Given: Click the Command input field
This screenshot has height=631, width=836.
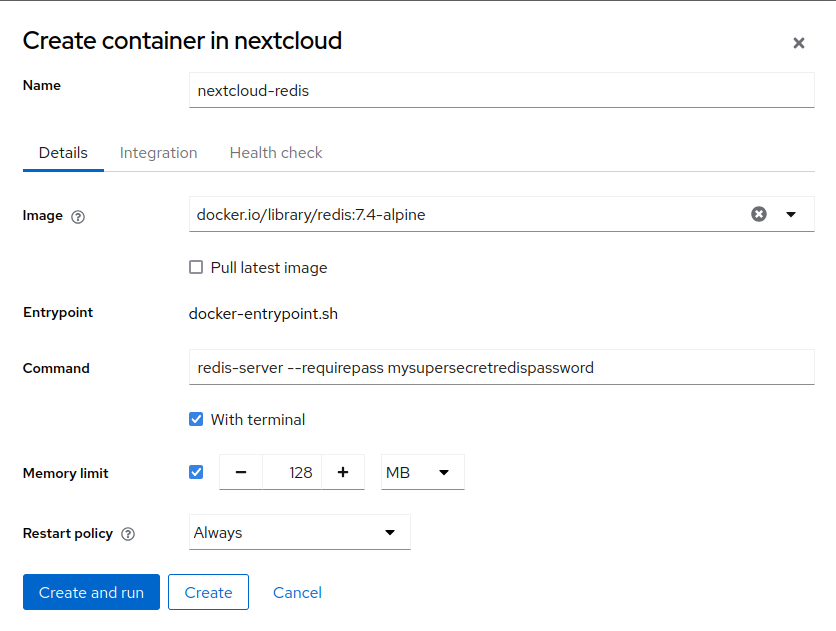Looking at the screenshot, I should 501,367.
